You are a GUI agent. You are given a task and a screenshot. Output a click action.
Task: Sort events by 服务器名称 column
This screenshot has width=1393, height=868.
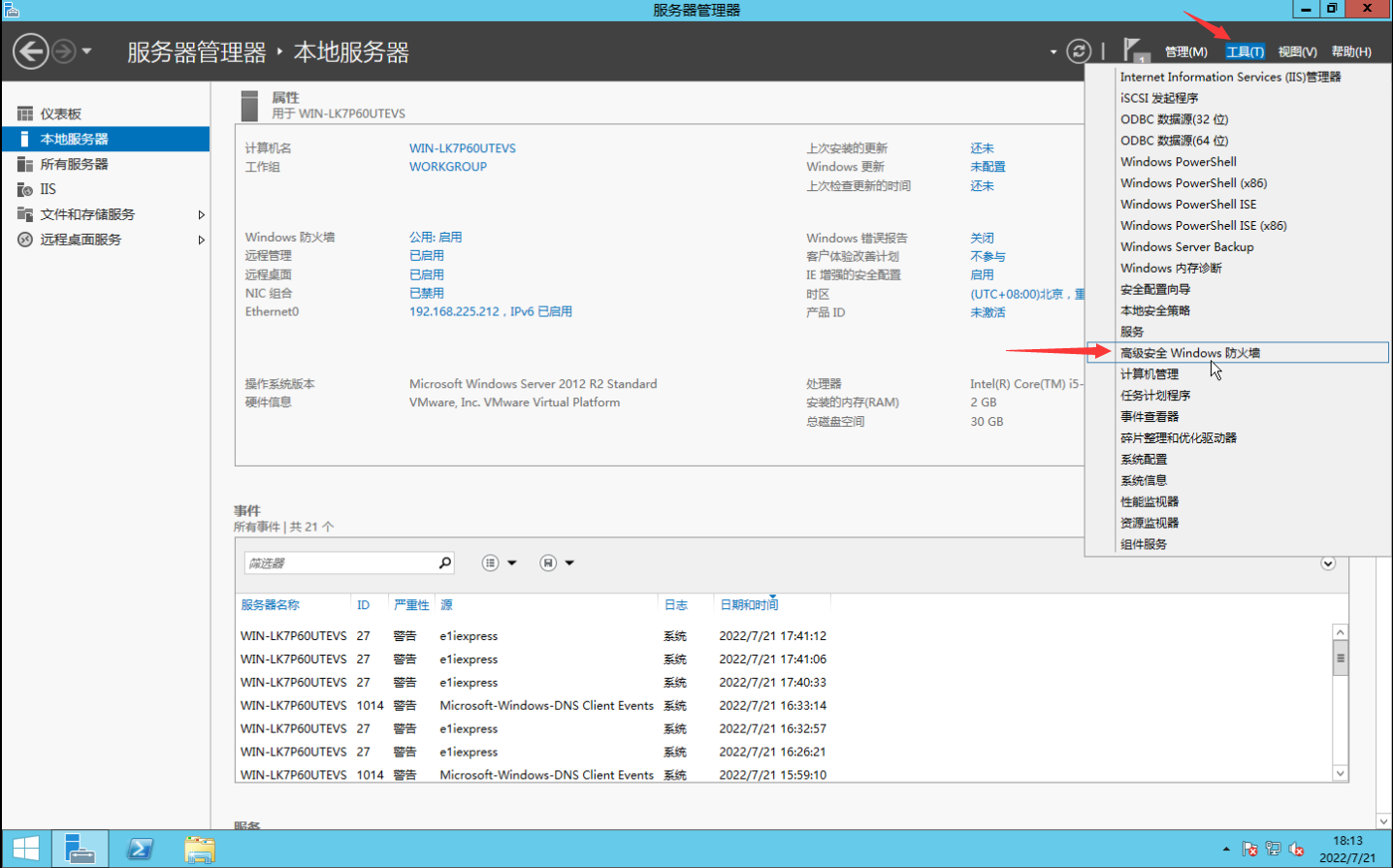271,605
